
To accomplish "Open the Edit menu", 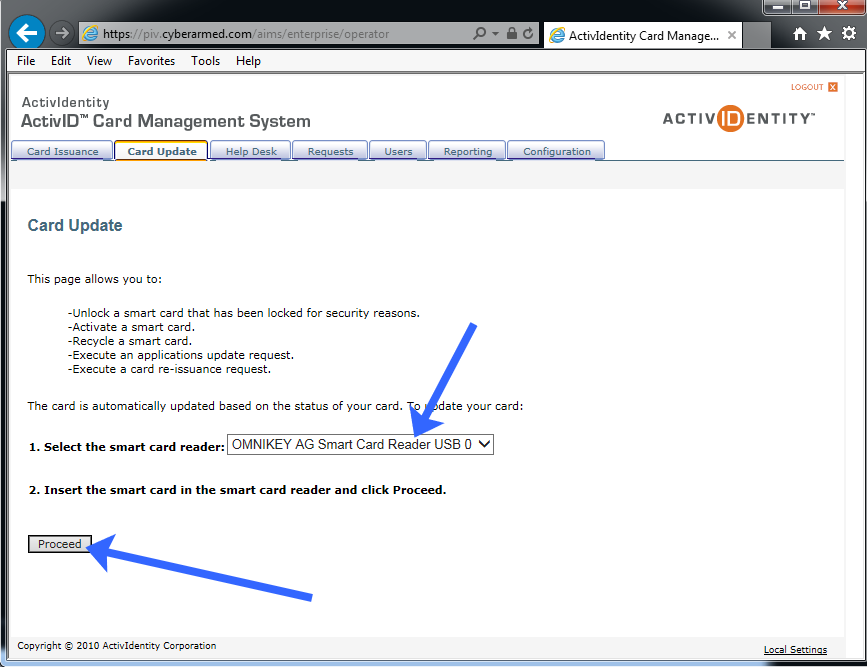I will tap(61, 61).
